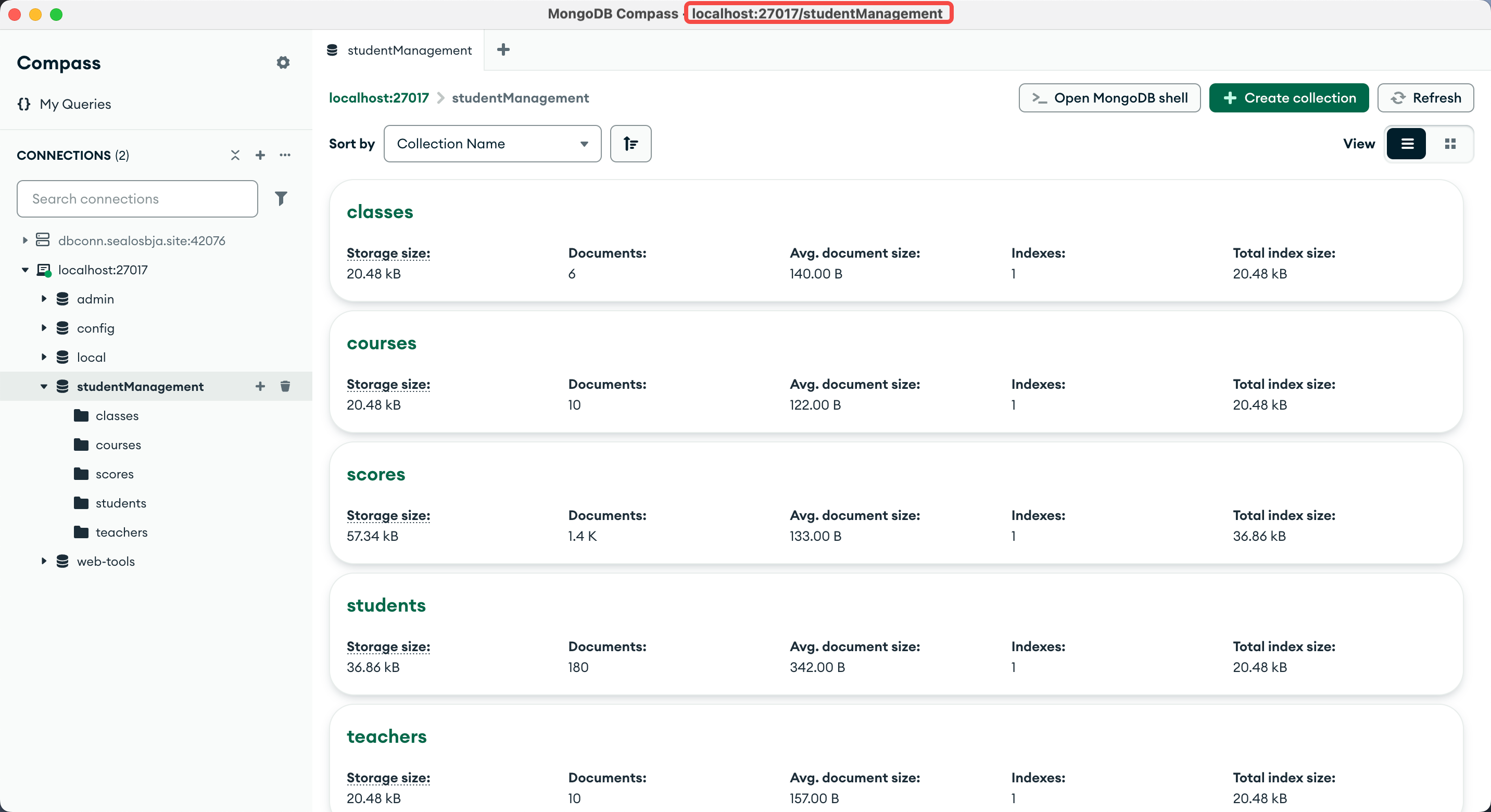Select courses in sidebar tree
The height and width of the screenshot is (812, 1491).
pyautogui.click(x=118, y=445)
